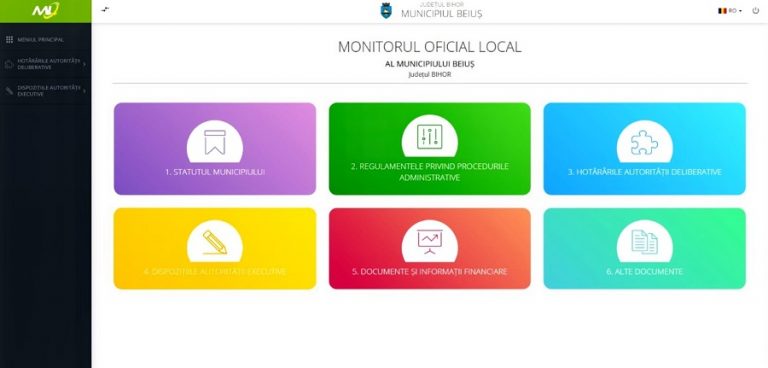Click the Beiuș coat of arms emblem

(x=386, y=11)
